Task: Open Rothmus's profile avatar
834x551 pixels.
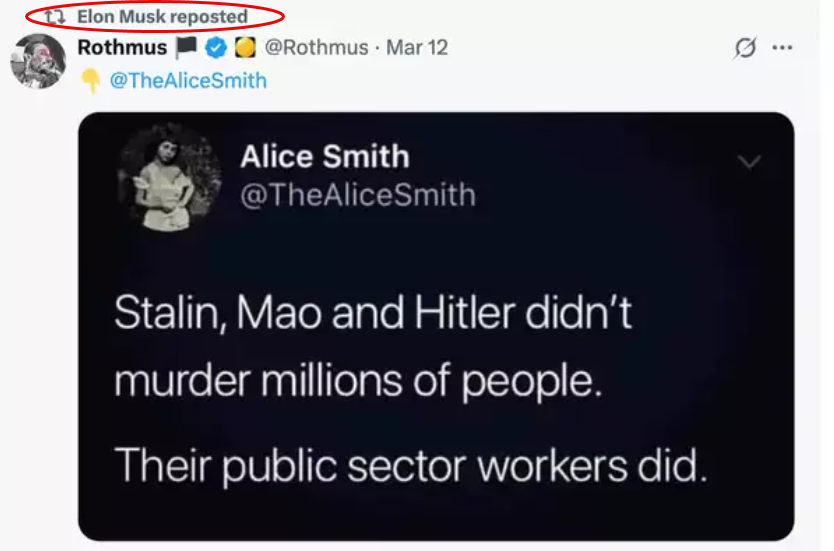Action: [x=38, y=61]
